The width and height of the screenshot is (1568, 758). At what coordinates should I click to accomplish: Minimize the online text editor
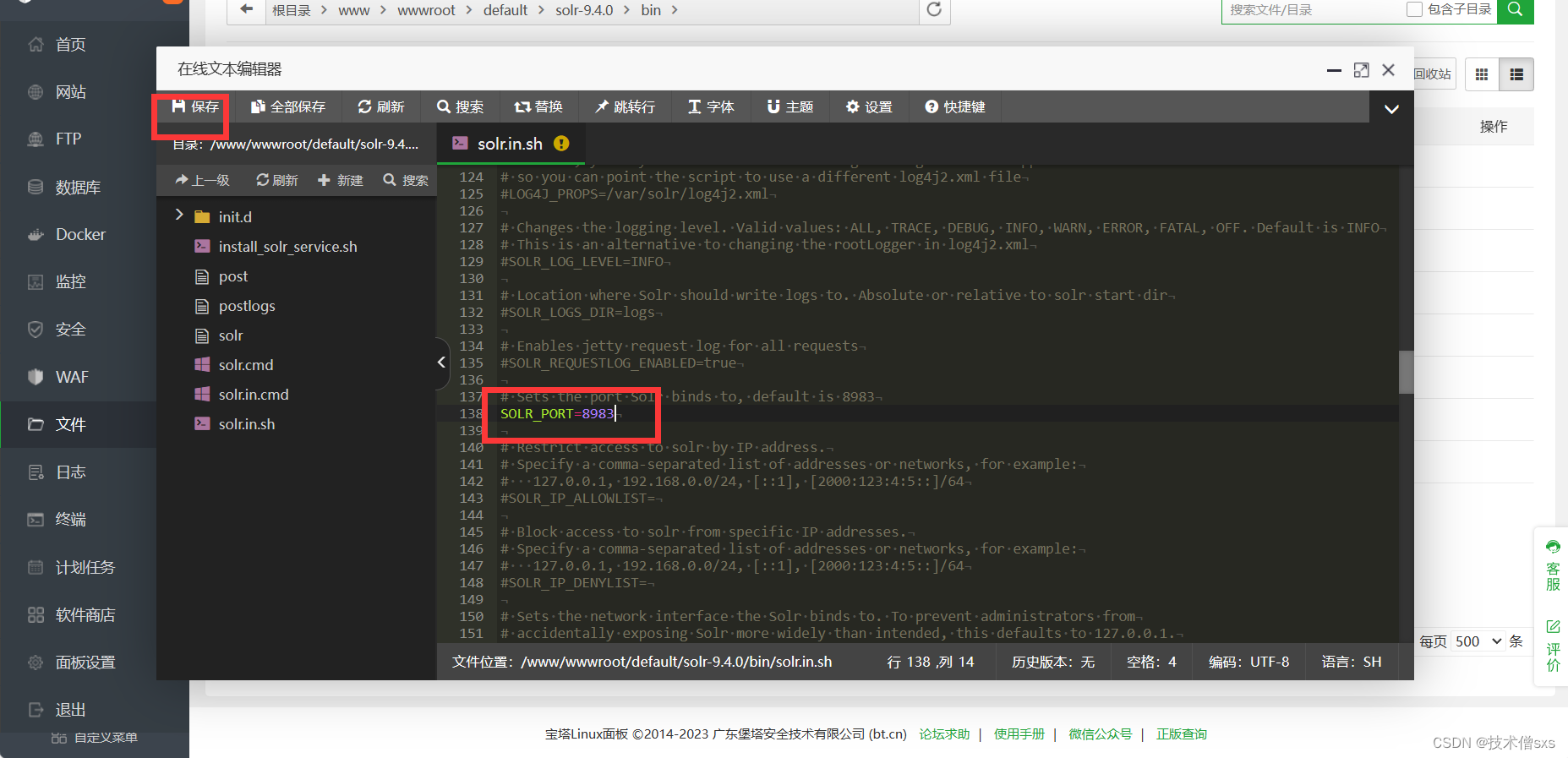[x=1334, y=70]
